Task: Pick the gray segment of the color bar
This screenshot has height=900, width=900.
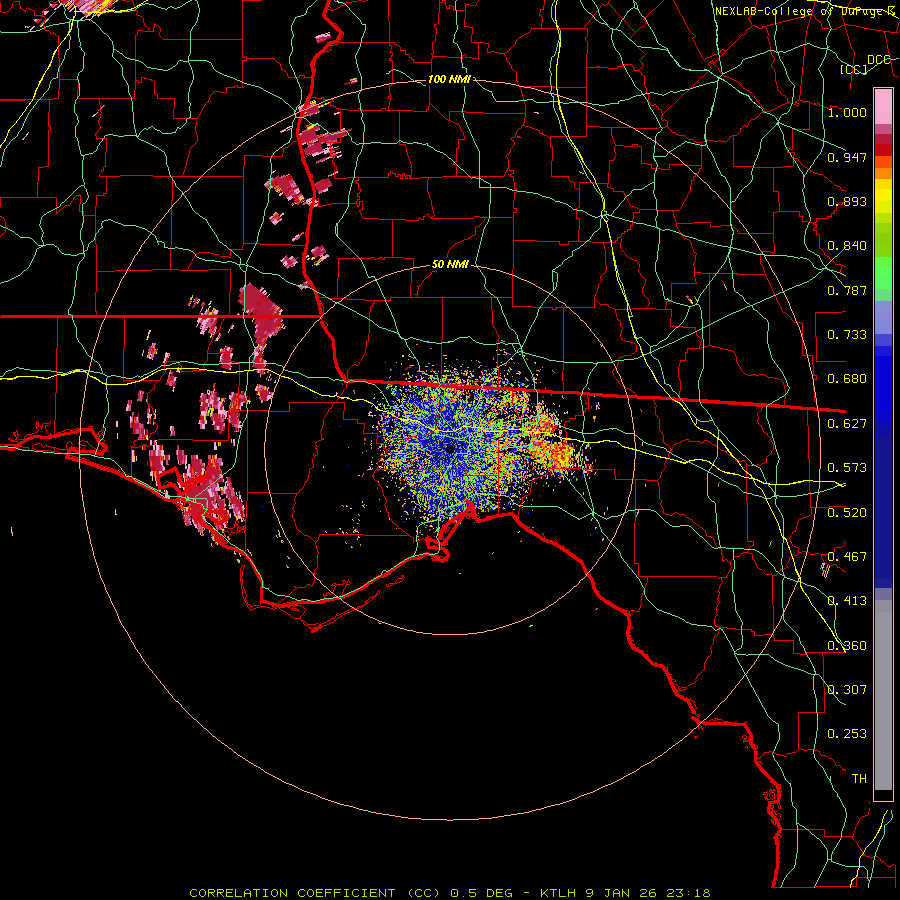Action: tap(883, 695)
